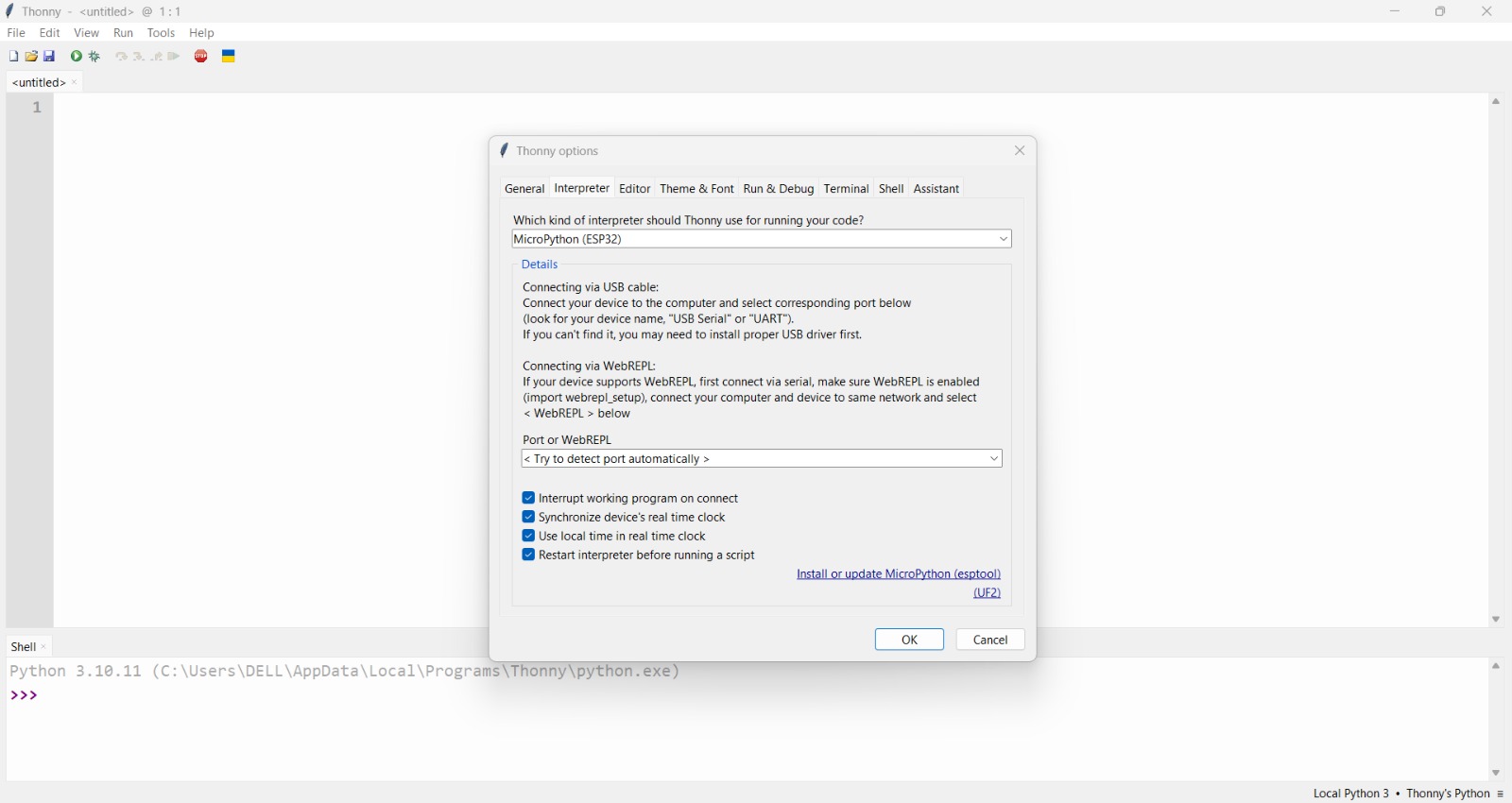Select the Interpreter options tab

(x=582, y=189)
